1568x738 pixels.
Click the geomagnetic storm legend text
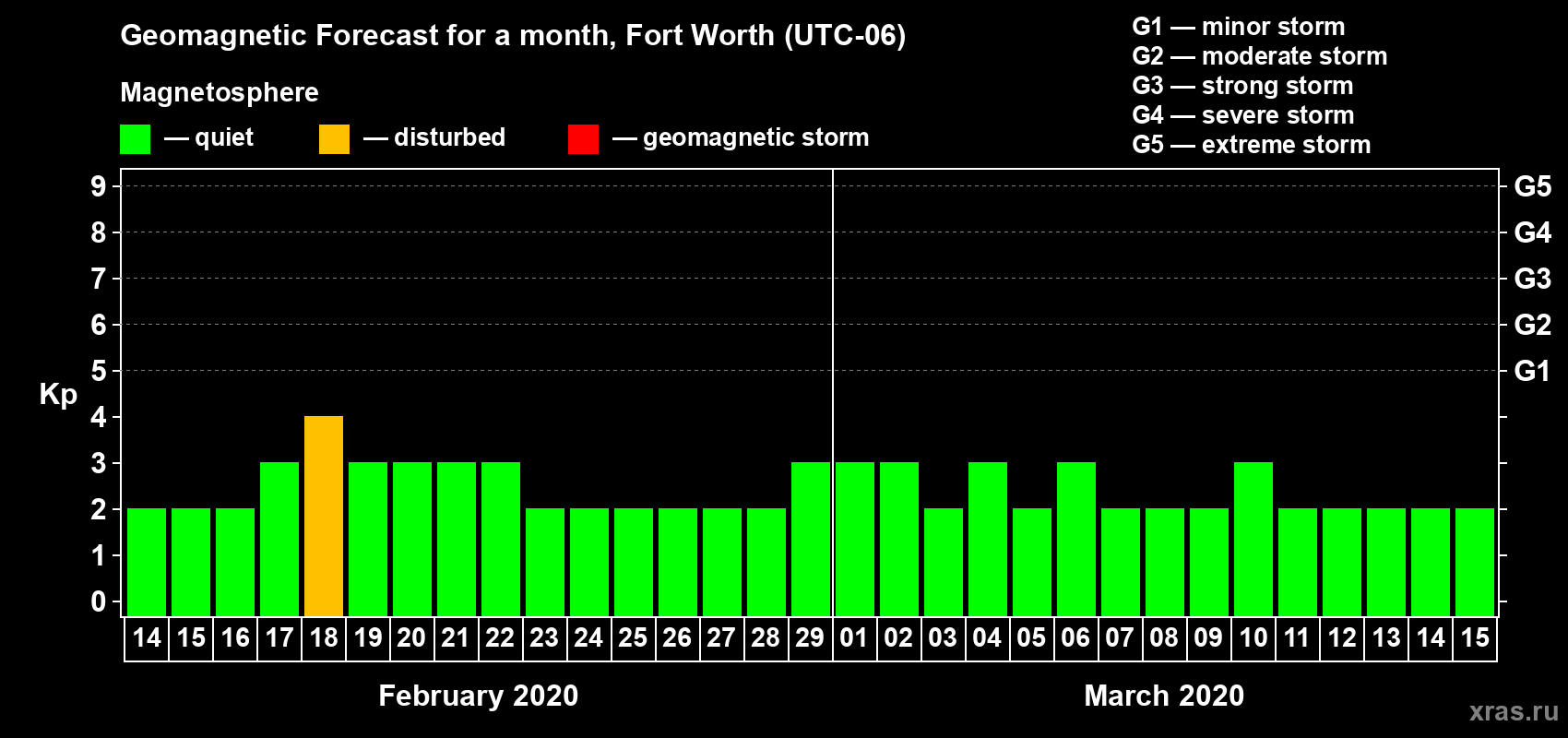756,137
